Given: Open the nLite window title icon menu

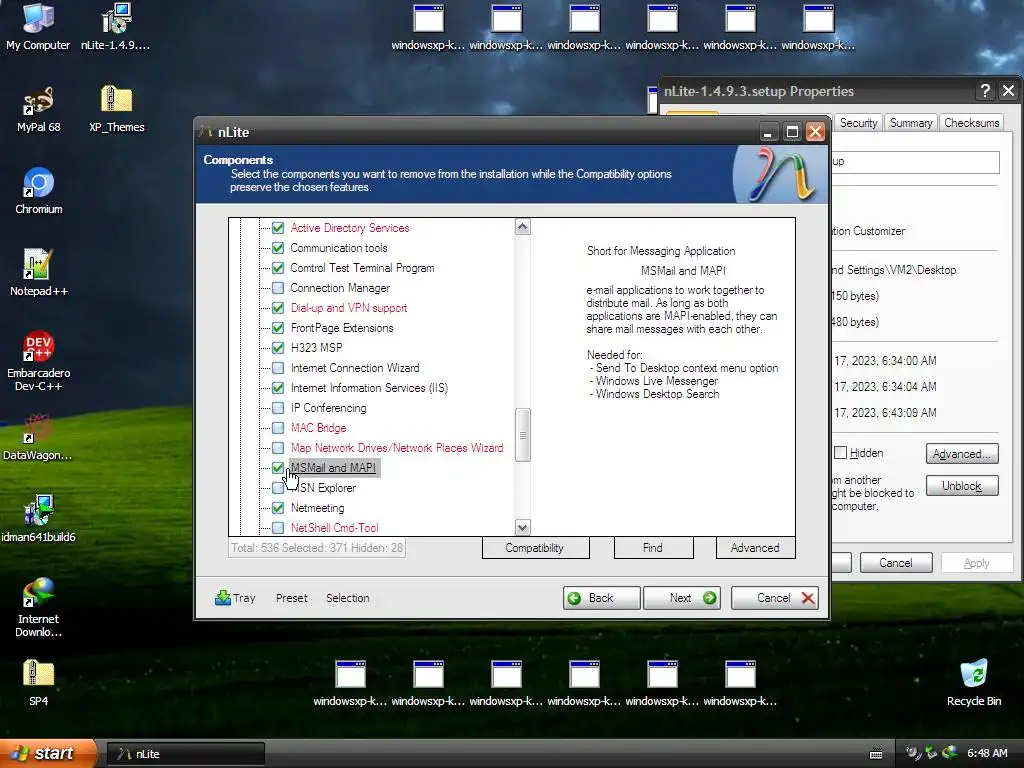Looking at the screenshot, I should pyautogui.click(x=206, y=132).
